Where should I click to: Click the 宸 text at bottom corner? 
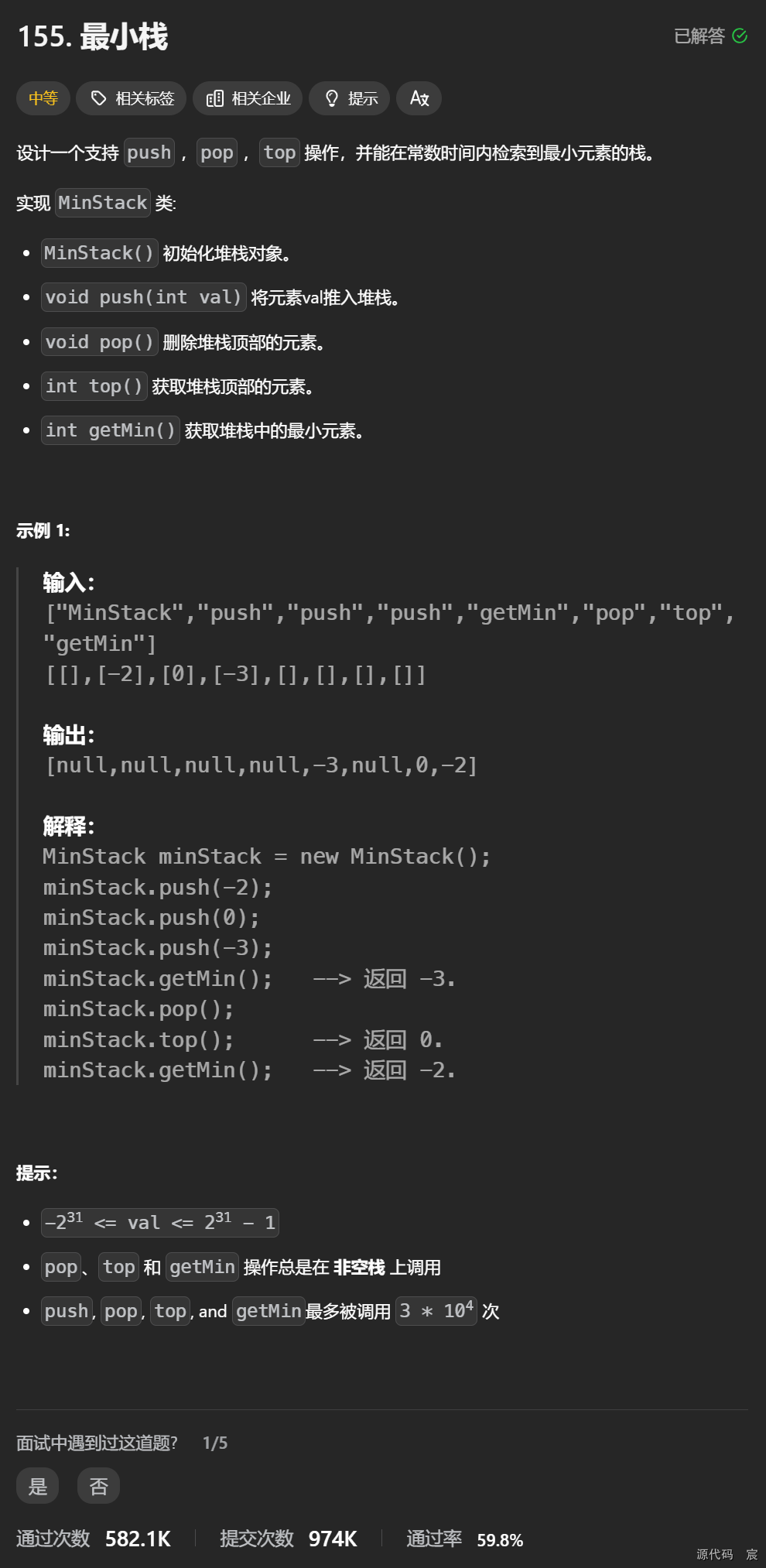pyautogui.click(x=752, y=1554)
